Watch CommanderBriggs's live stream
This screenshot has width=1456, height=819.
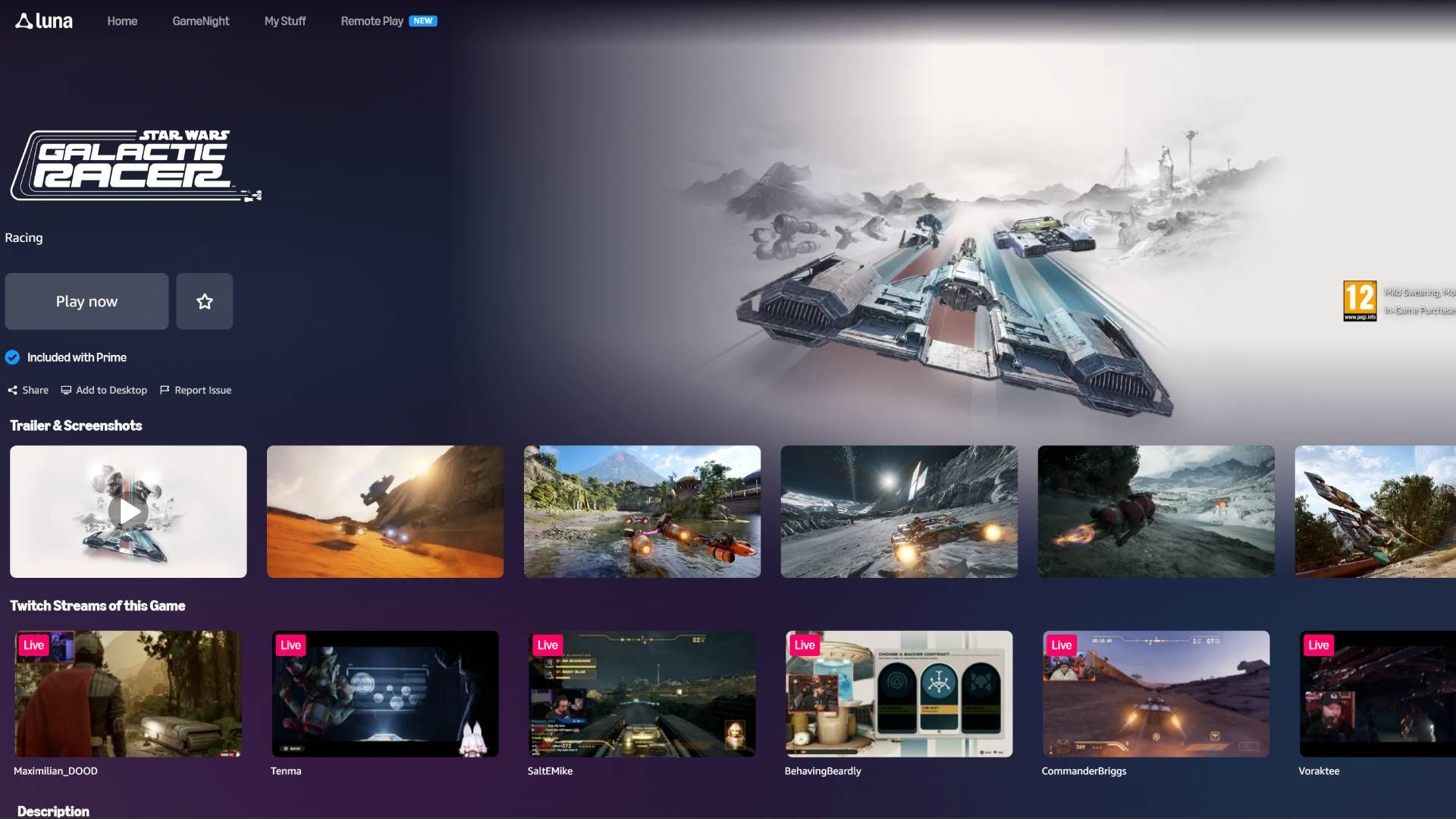[1156, 694]
